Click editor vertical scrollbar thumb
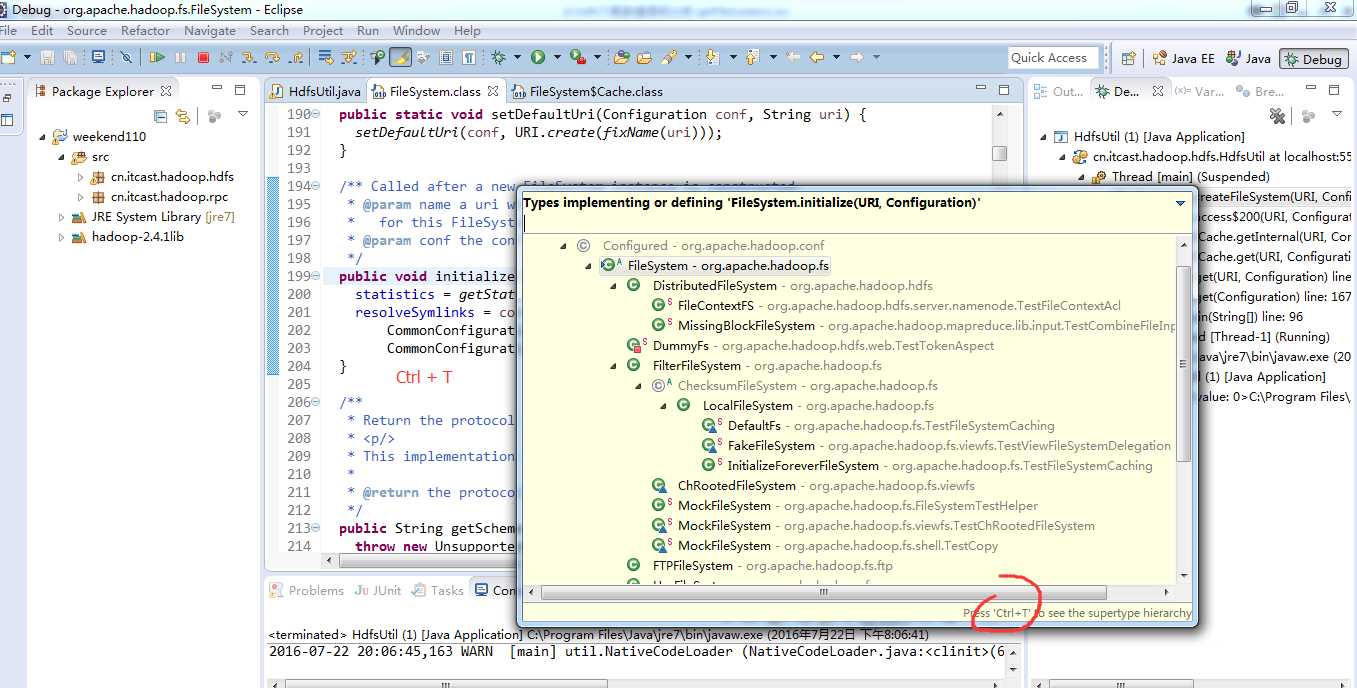The image size is (1357, 688). [x=999, y=153]
